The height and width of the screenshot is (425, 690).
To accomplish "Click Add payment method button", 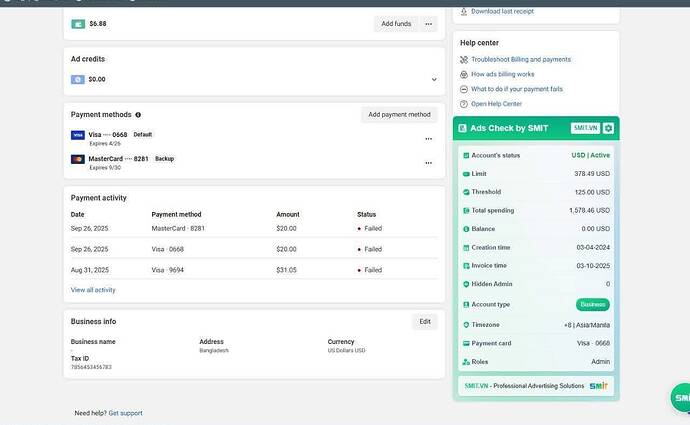I will pyautogui.click(x=399, y=114).
